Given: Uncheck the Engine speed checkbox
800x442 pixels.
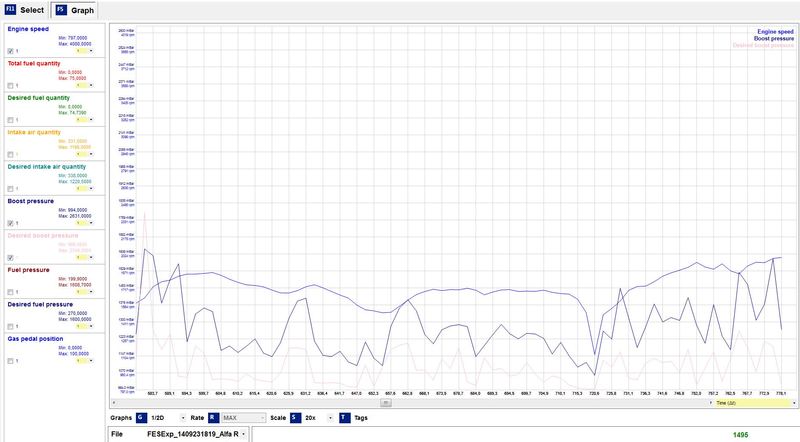Looking at the screenshot, I should 10,50.
